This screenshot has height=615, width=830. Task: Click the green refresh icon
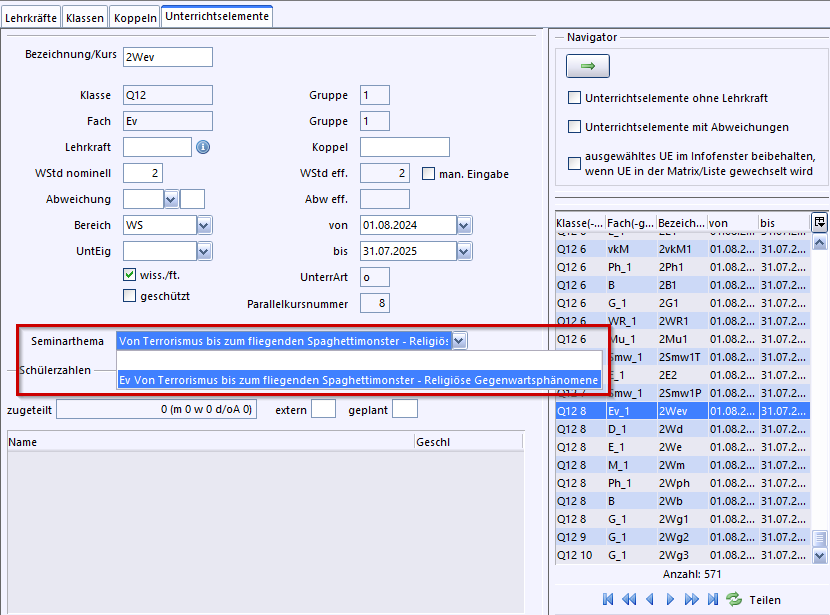point(734,599)
